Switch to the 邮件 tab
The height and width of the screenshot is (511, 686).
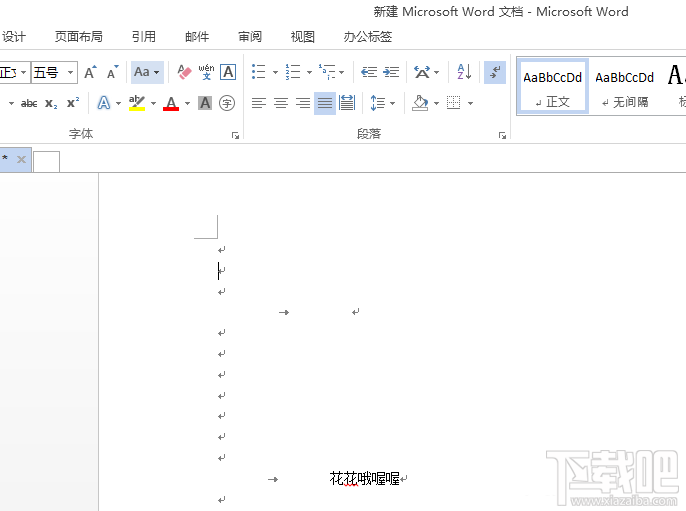point(197,37)
